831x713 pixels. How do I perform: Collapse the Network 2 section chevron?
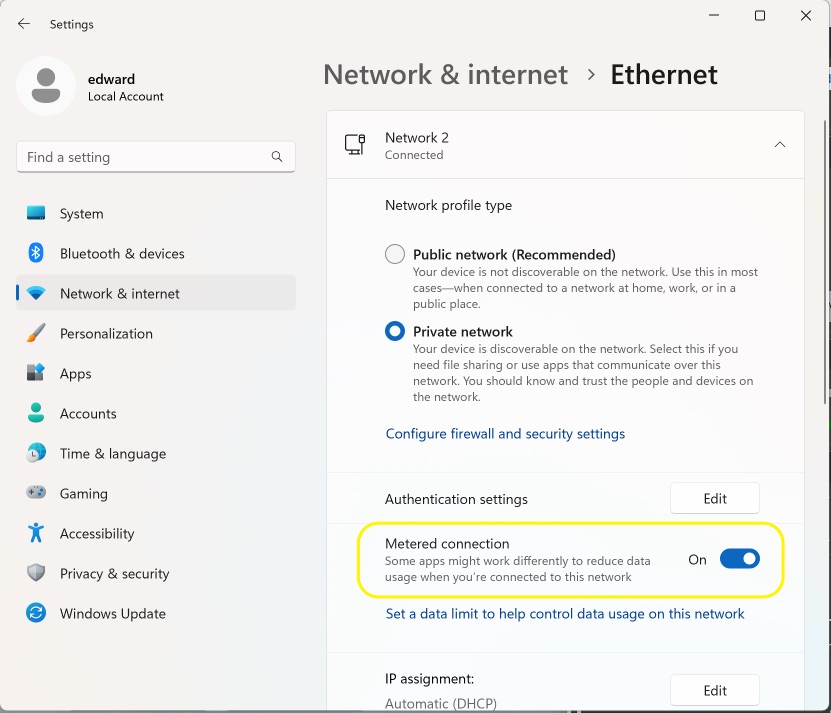tap(780, 145)
